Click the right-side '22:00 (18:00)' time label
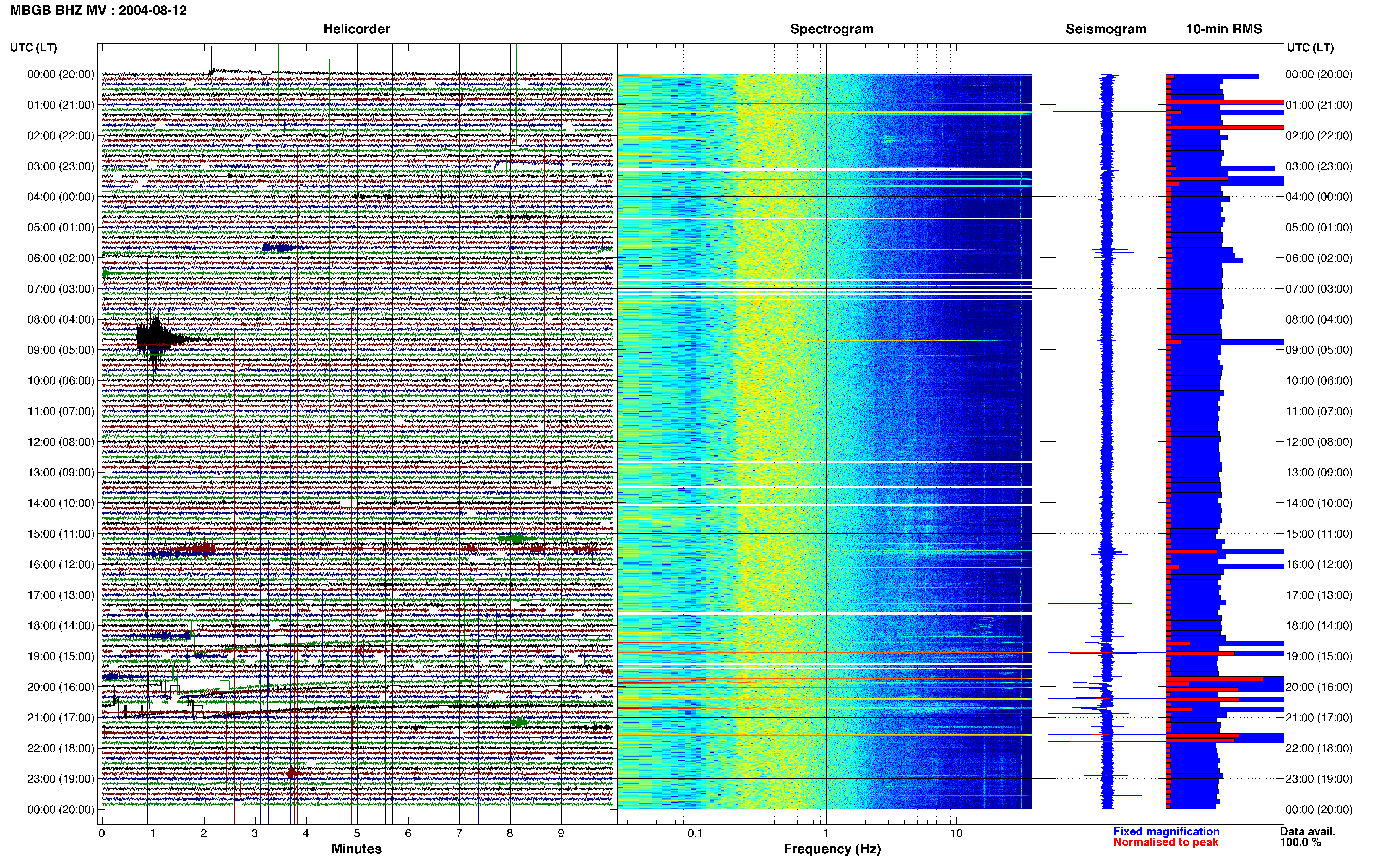 click(1319, 748)
